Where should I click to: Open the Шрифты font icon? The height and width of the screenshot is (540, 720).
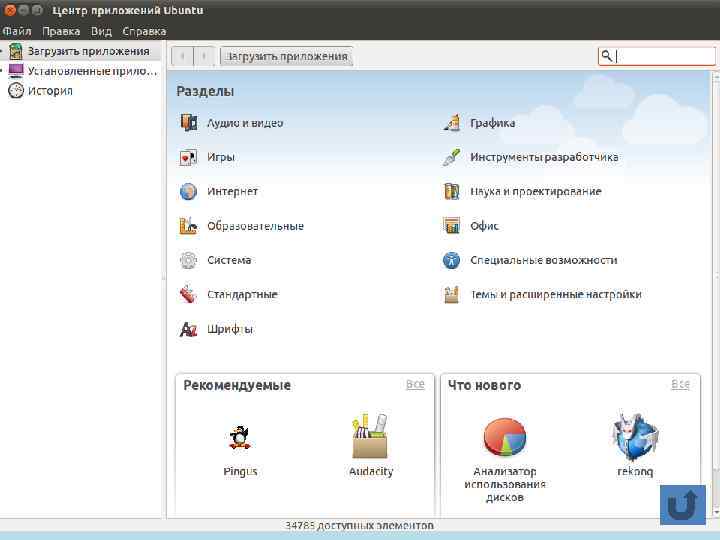tap(188, 329)
